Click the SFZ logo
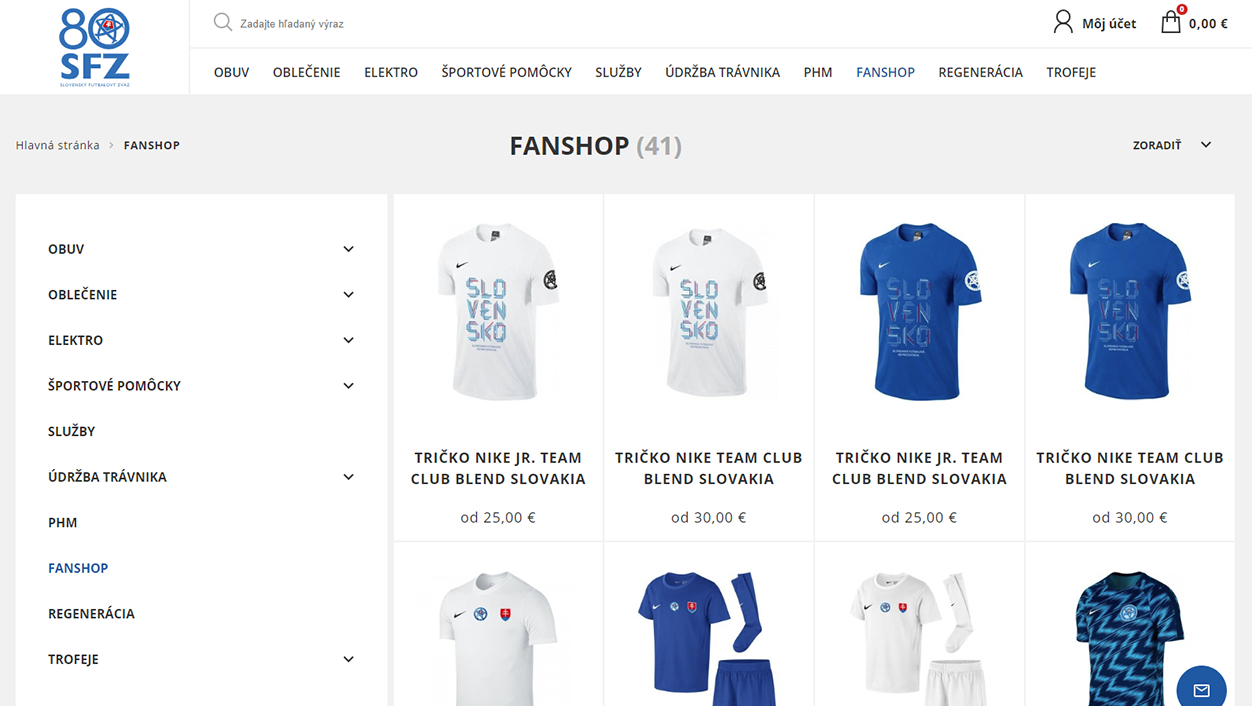 pos(95,47)
